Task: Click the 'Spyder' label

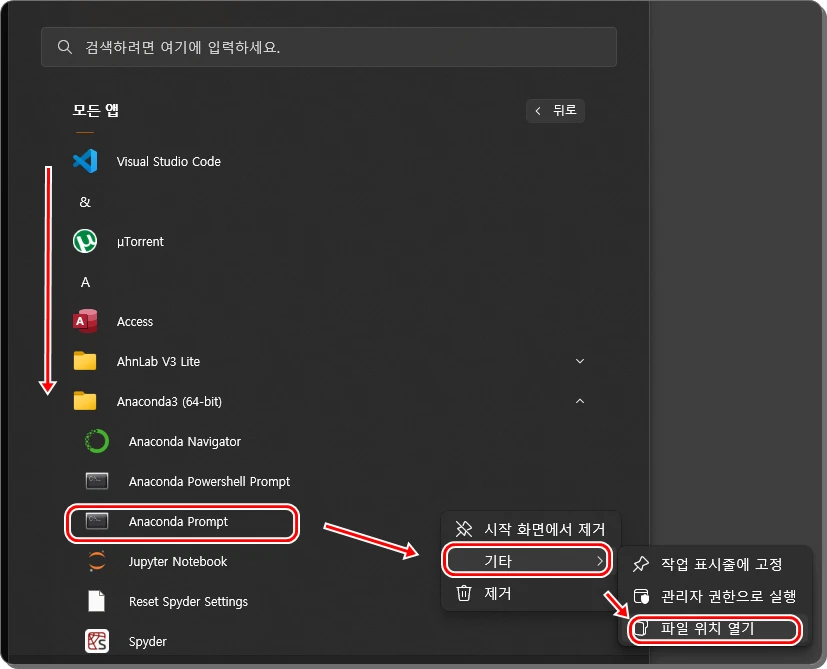Action: 148,642
